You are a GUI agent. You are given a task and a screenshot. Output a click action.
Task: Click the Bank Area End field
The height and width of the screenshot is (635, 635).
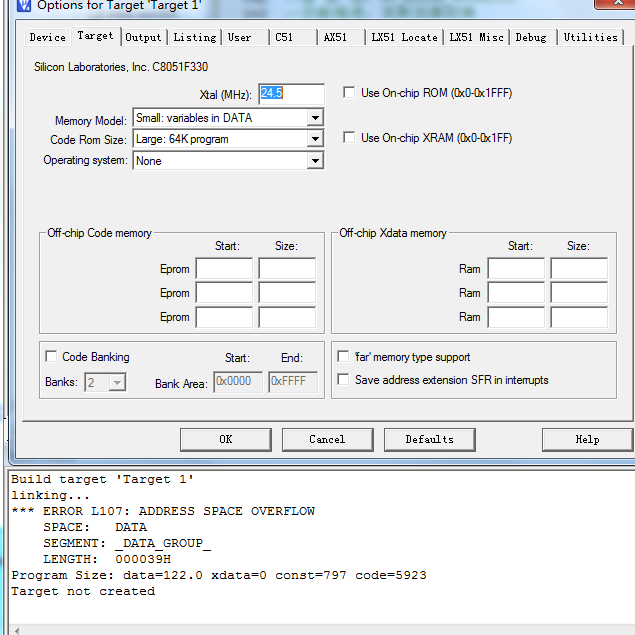coord(293,381)
